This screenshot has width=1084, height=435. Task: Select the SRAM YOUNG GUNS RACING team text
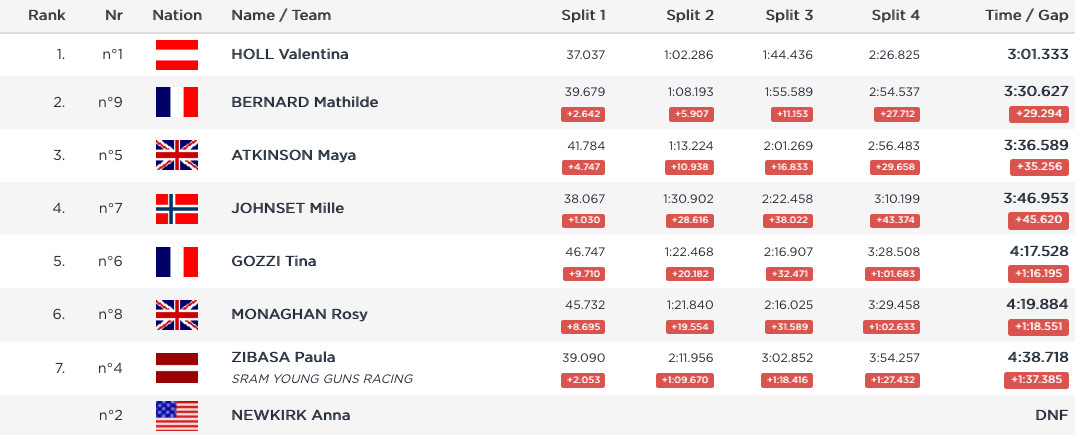[322, 378]
